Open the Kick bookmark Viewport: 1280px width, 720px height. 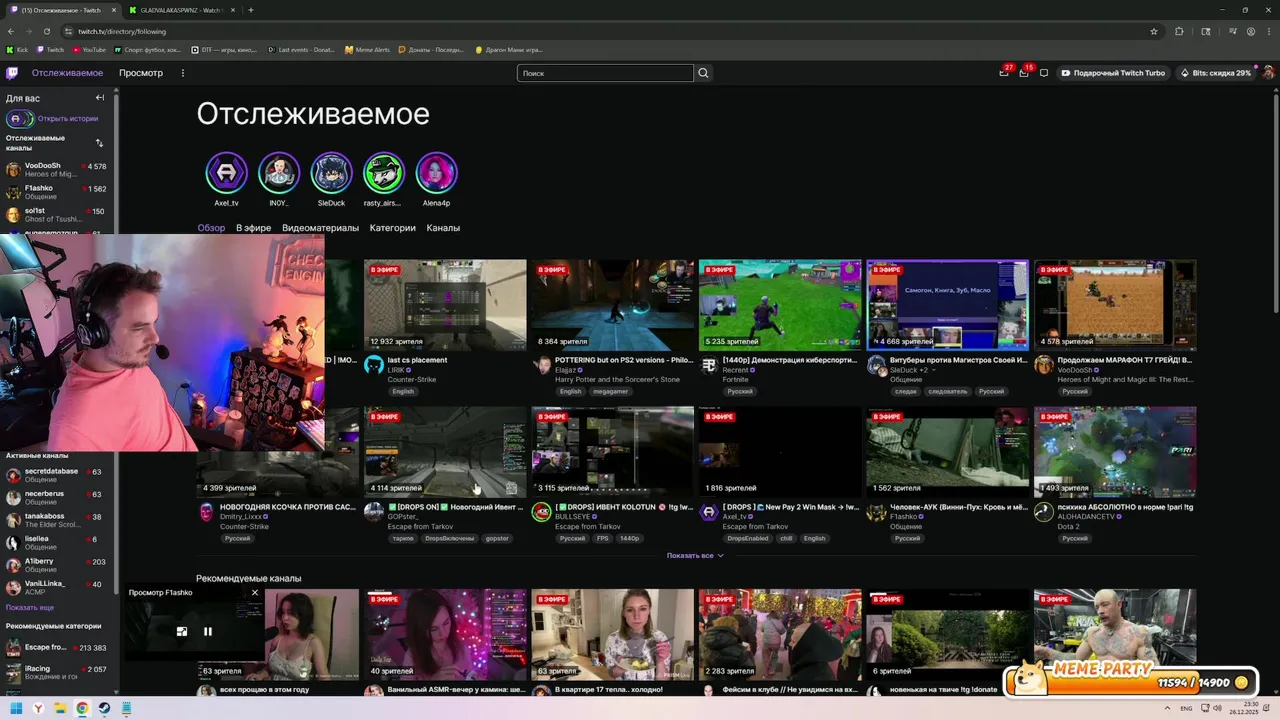[18, 49]
